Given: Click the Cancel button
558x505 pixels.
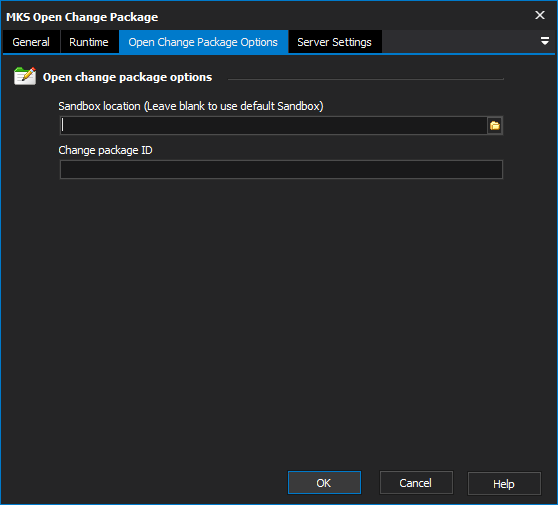Looking at the screenshot, I should [416, 483].
